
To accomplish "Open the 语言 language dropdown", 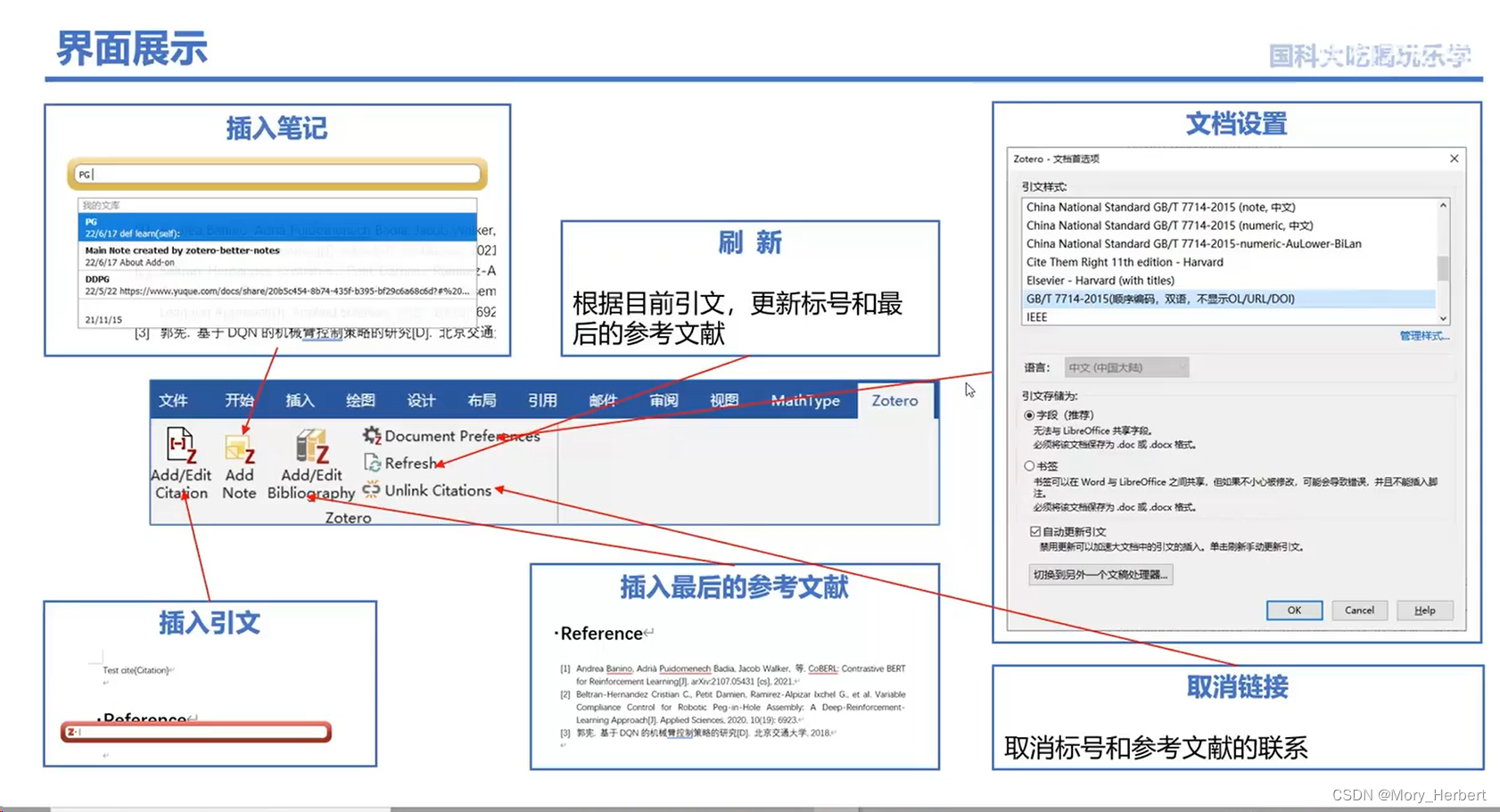I will (x=1126, y=367).
